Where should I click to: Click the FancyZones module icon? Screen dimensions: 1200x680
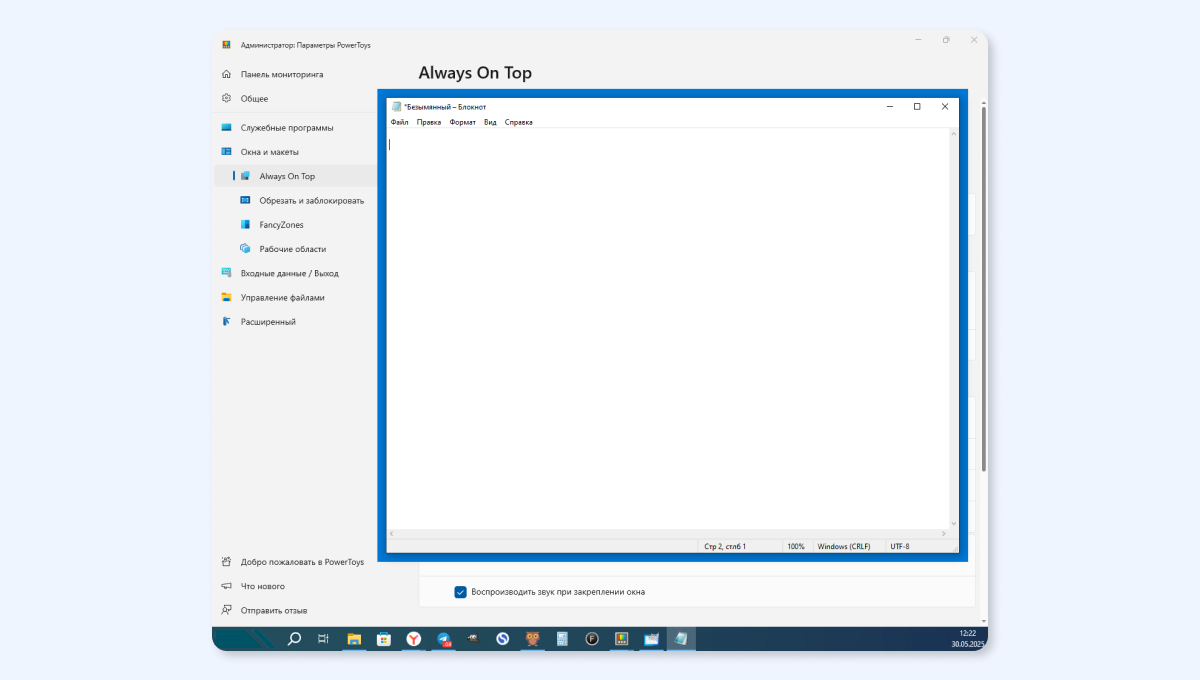point(245,225)
